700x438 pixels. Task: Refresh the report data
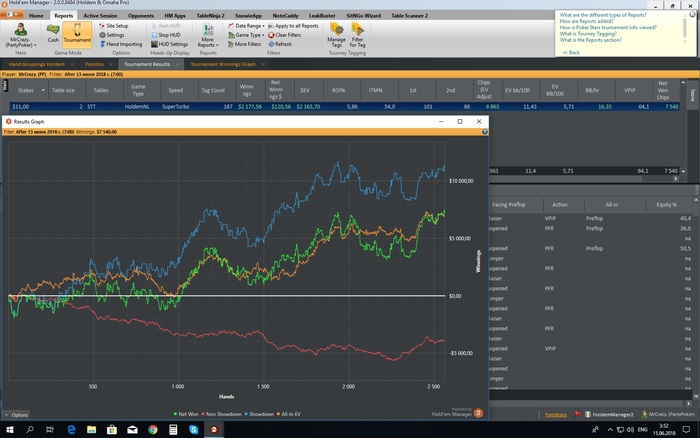280,44
